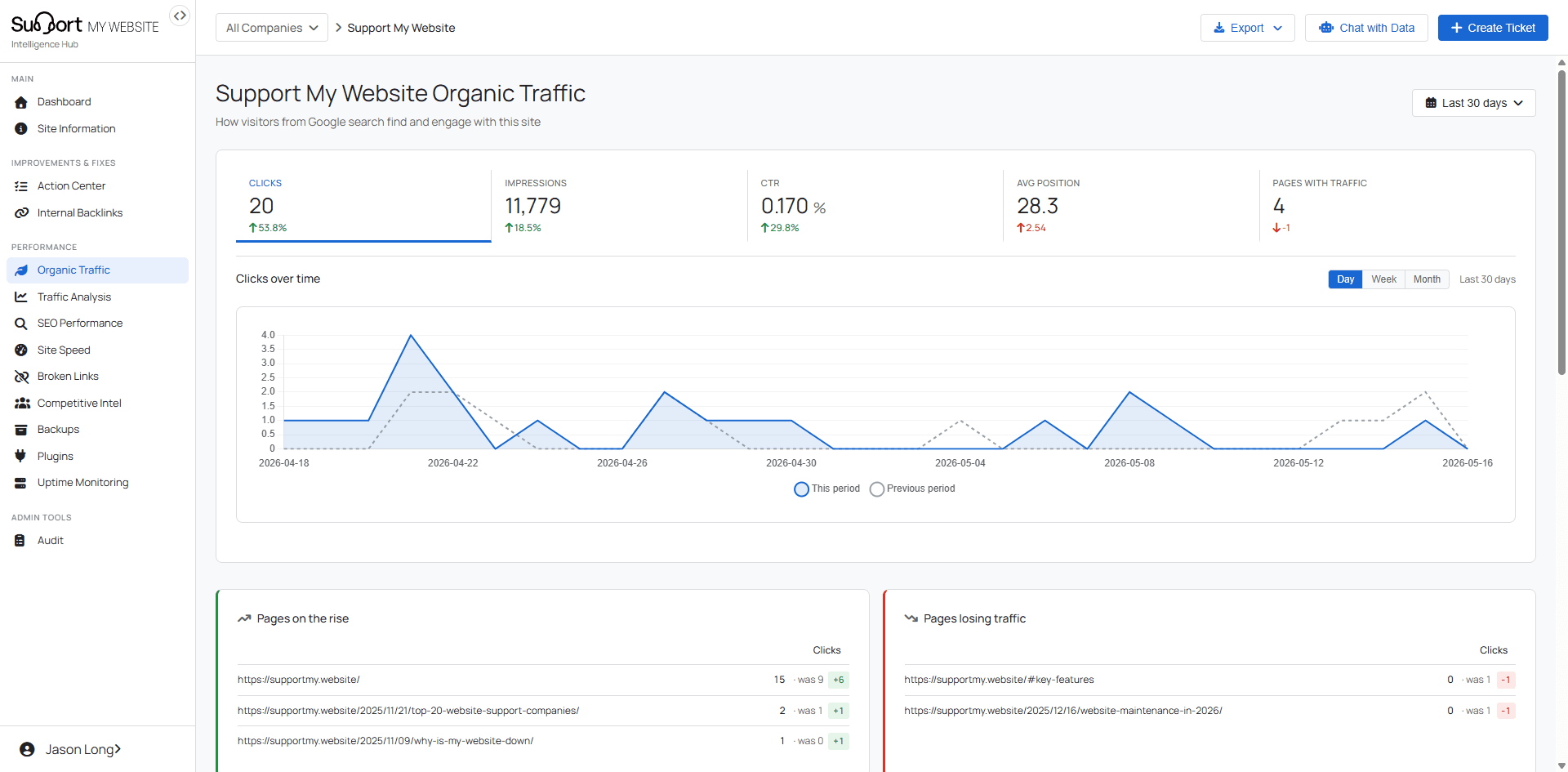Click Support My Website breadcrumb
This screenshot has width=1568, height=772.
(x=401, y=28)
